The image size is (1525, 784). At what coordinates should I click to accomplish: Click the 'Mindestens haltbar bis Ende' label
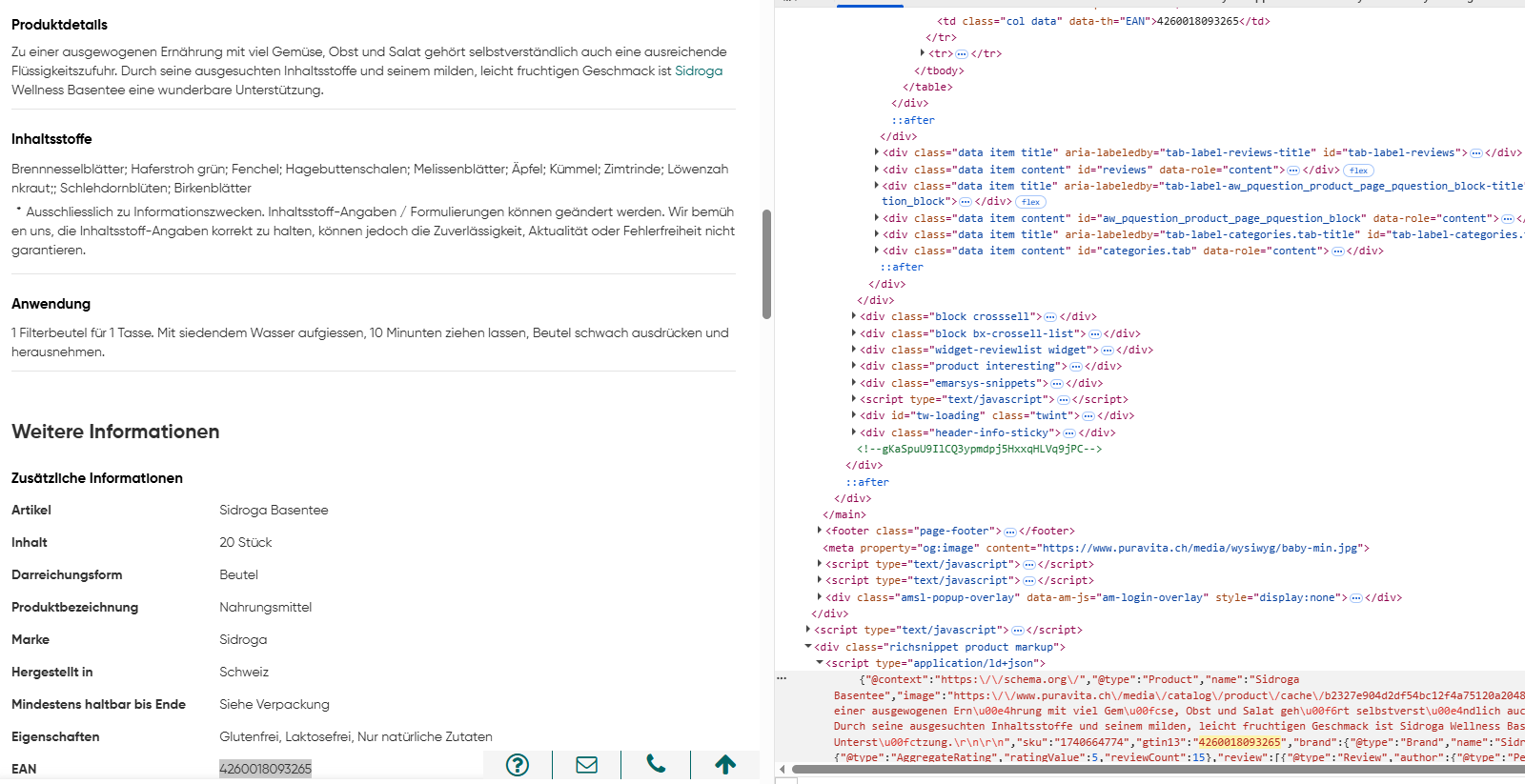(98, 704)
